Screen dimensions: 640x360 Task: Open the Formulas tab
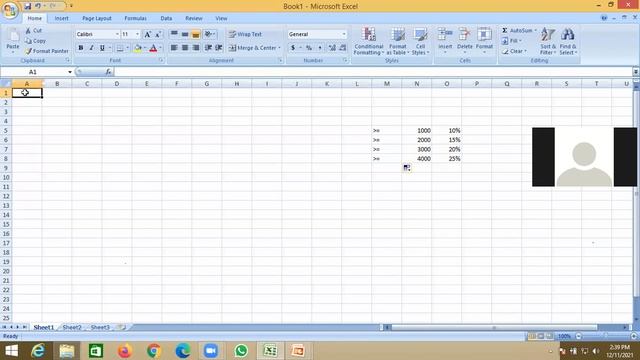[x=136, y=18]
